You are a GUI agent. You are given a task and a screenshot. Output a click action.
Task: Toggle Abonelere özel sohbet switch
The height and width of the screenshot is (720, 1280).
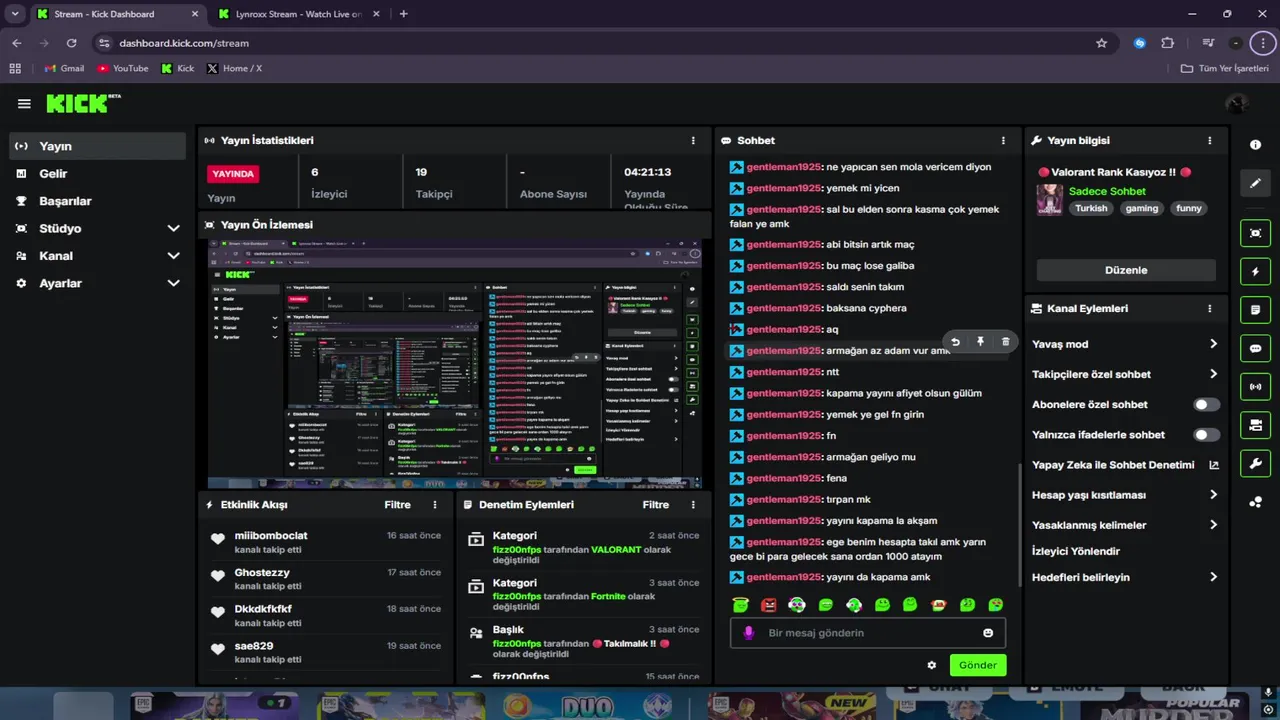(x=1207, y=405)
